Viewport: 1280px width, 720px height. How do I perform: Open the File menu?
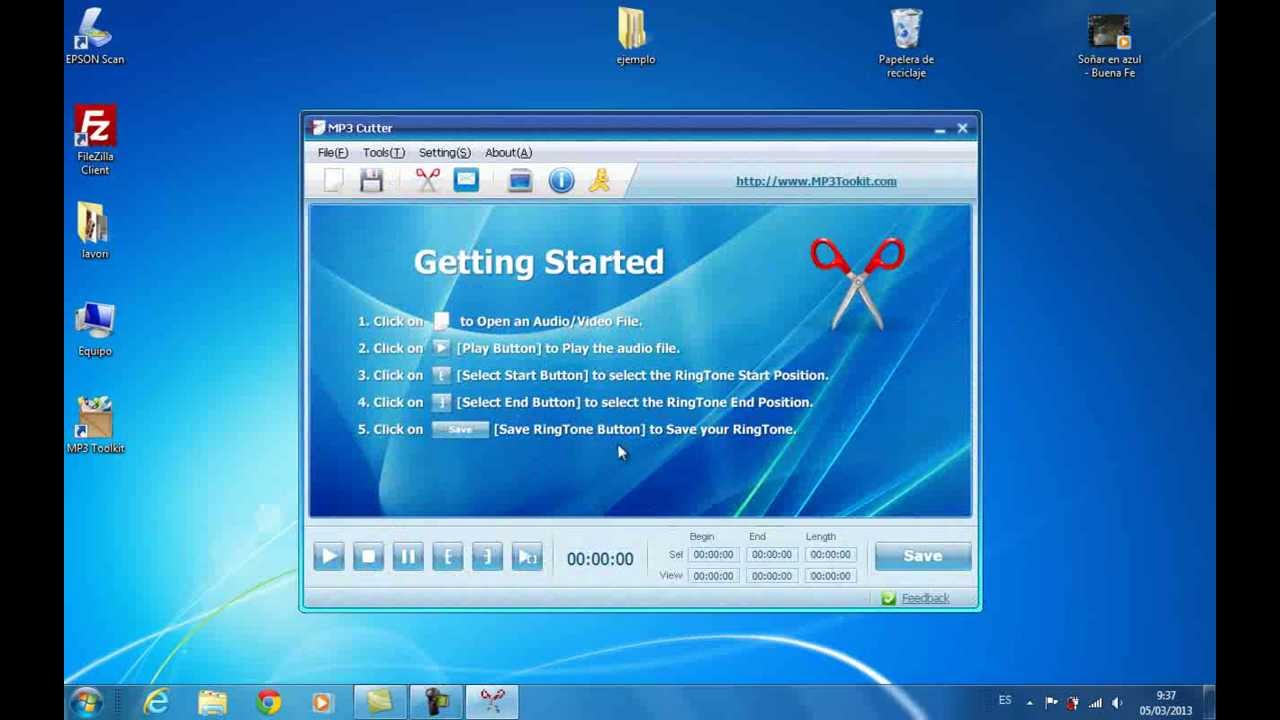[333, 153]
